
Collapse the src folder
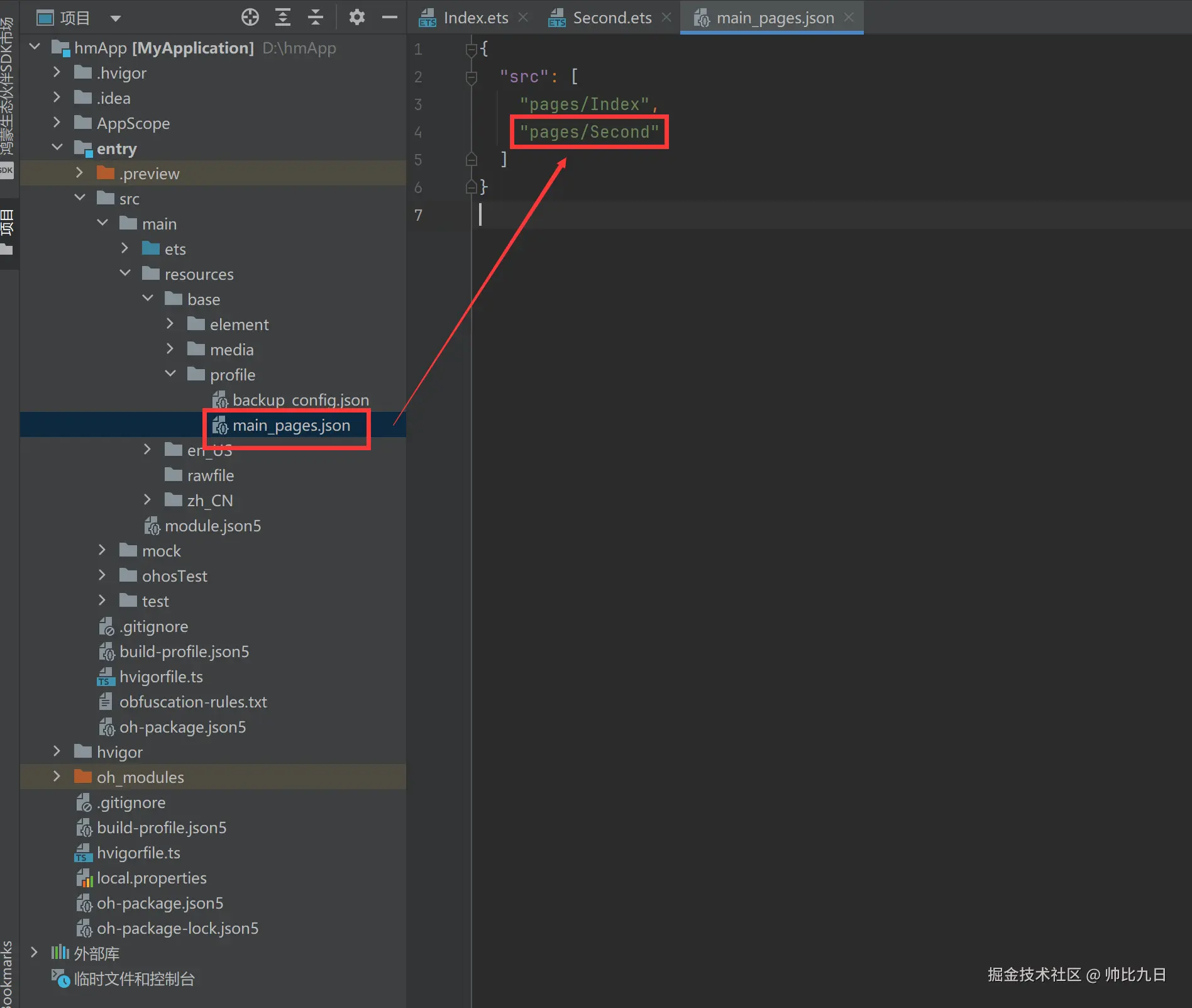coord(80,198)
